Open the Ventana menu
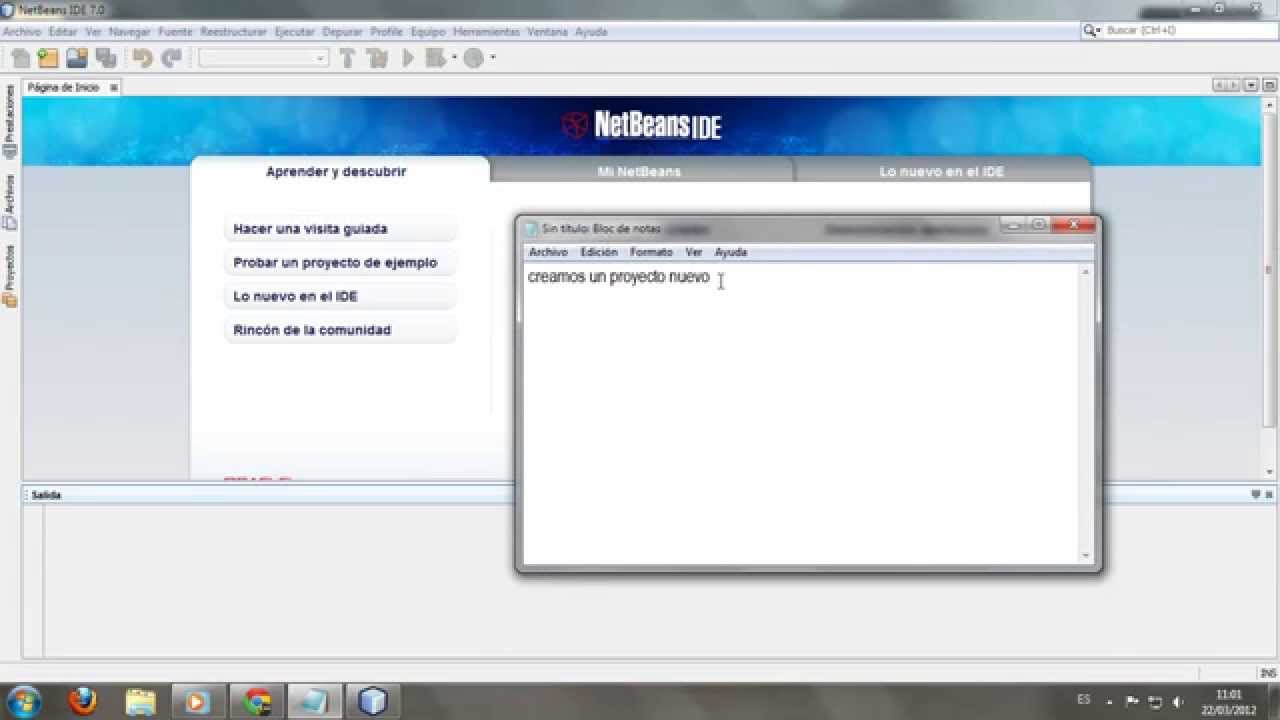The width and height of the screenshot is (1280, 720). (x=547, y=32)
